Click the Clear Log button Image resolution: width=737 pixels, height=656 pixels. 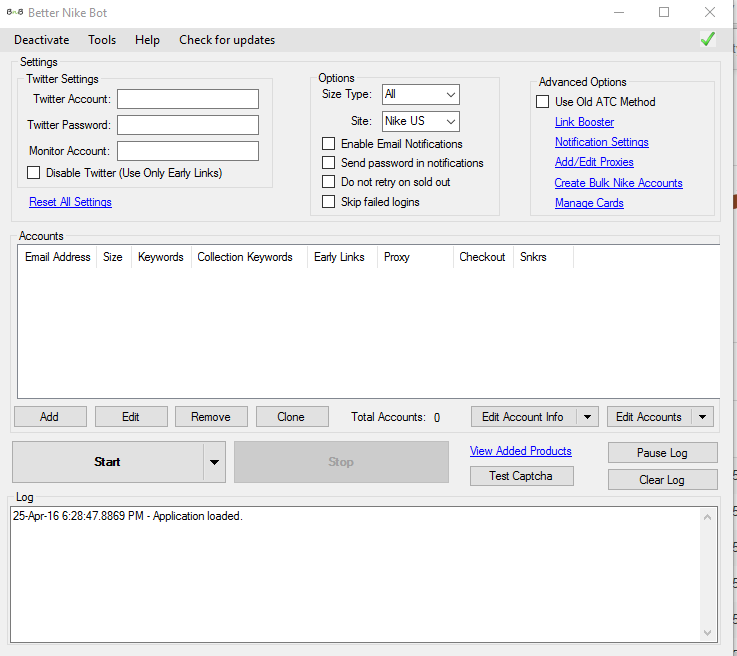point(662,480)
